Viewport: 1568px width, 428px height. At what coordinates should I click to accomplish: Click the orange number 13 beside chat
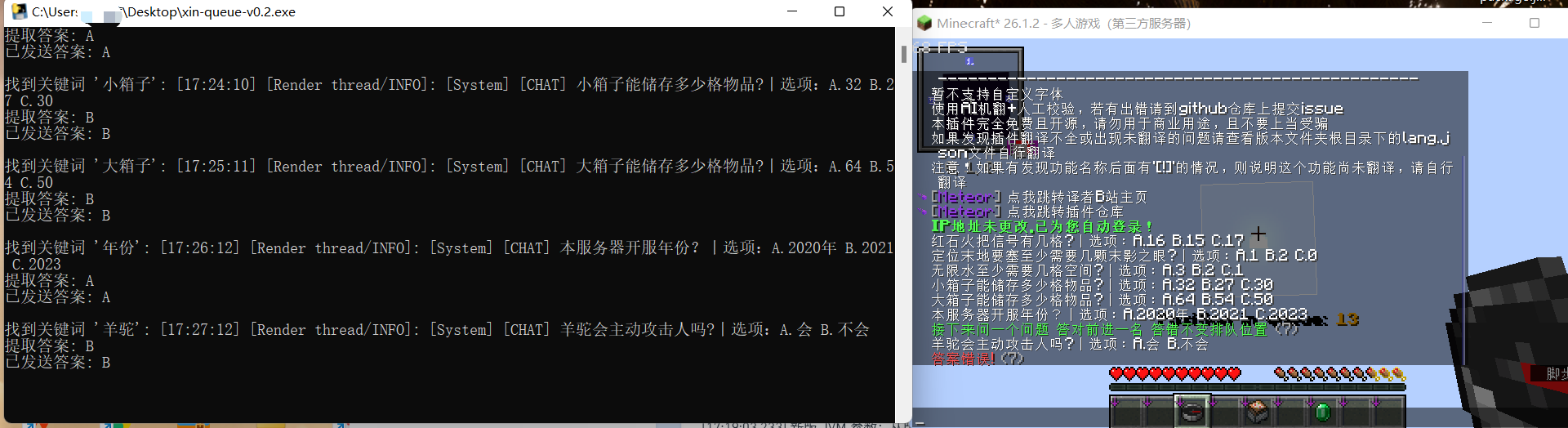[x=1347, y=319]
